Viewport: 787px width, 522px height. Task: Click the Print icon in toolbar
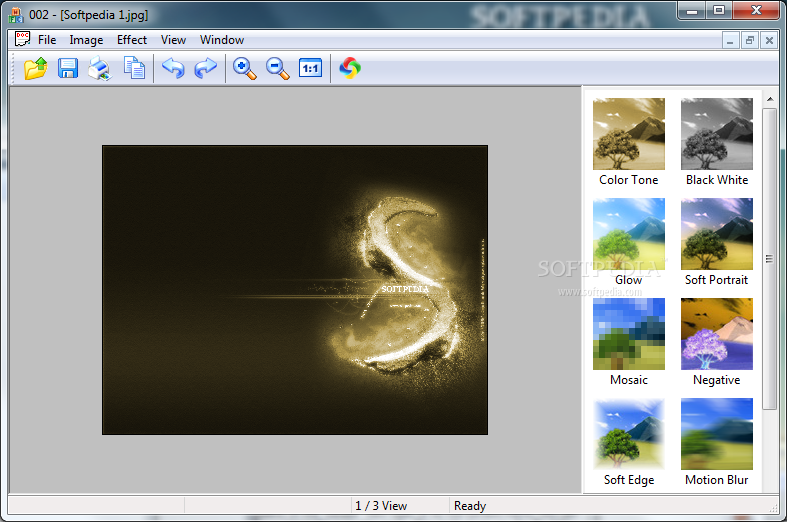click(x=99, y=68)
